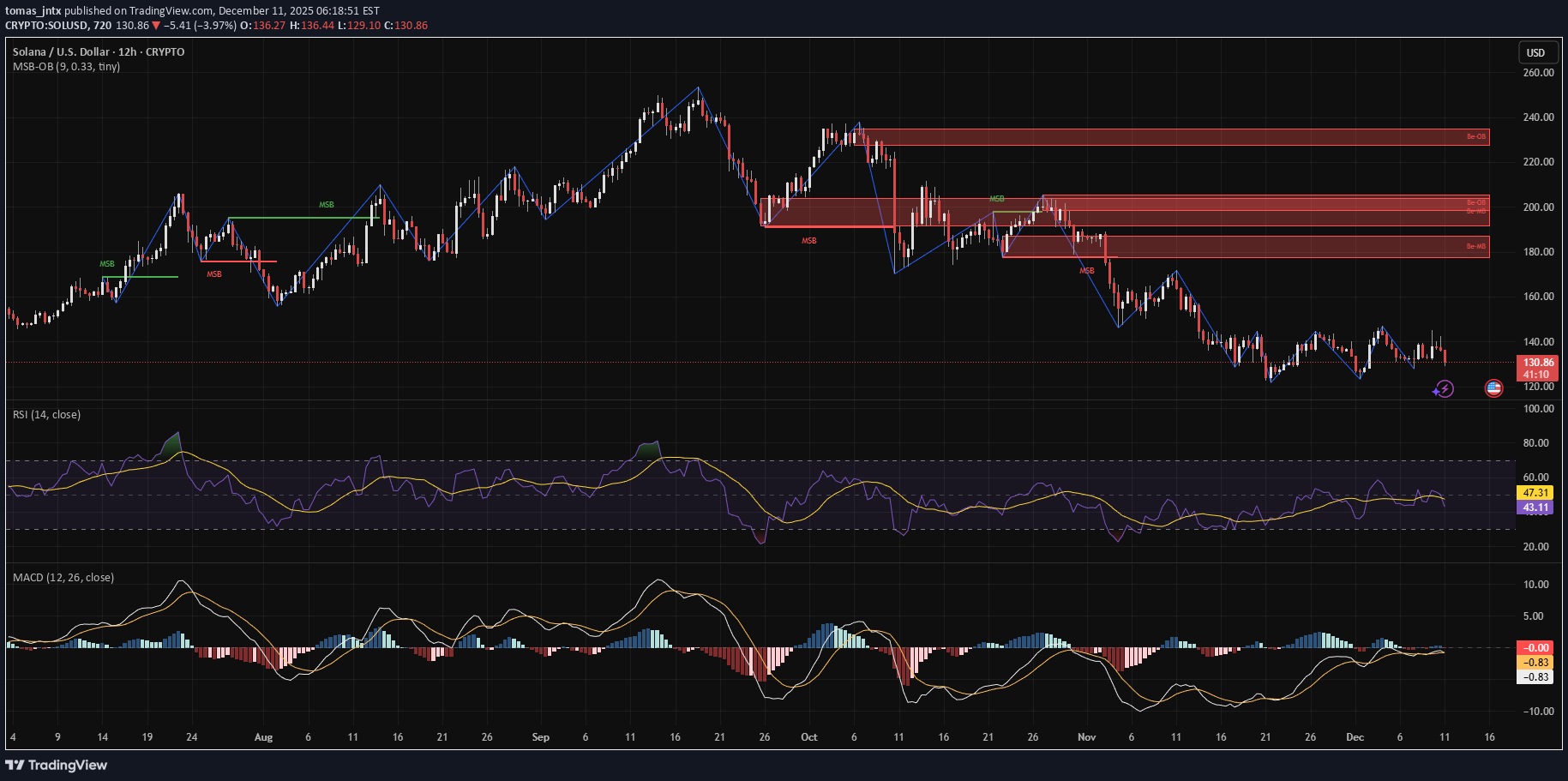
Task: Click the Oct label on the time axis
Action: pyautogui.click(x=808, y=737)
